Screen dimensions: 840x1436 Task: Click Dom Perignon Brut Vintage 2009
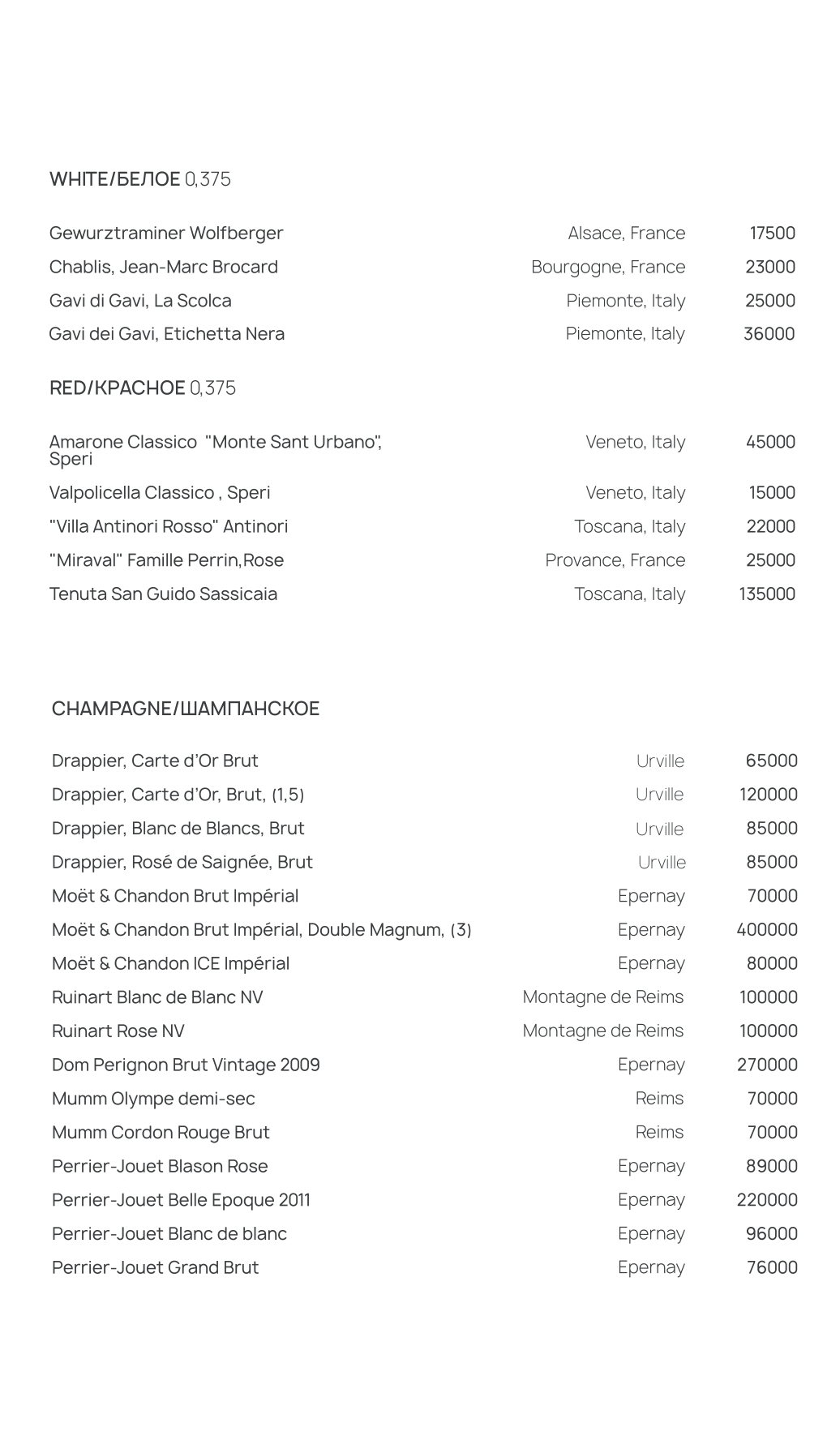click(x=186, y=1065)
